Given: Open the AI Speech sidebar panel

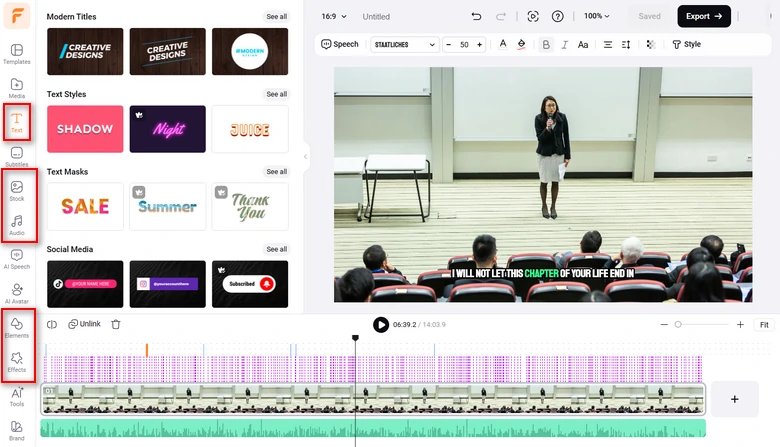Looking at the screenshot, I should (17, 259).
